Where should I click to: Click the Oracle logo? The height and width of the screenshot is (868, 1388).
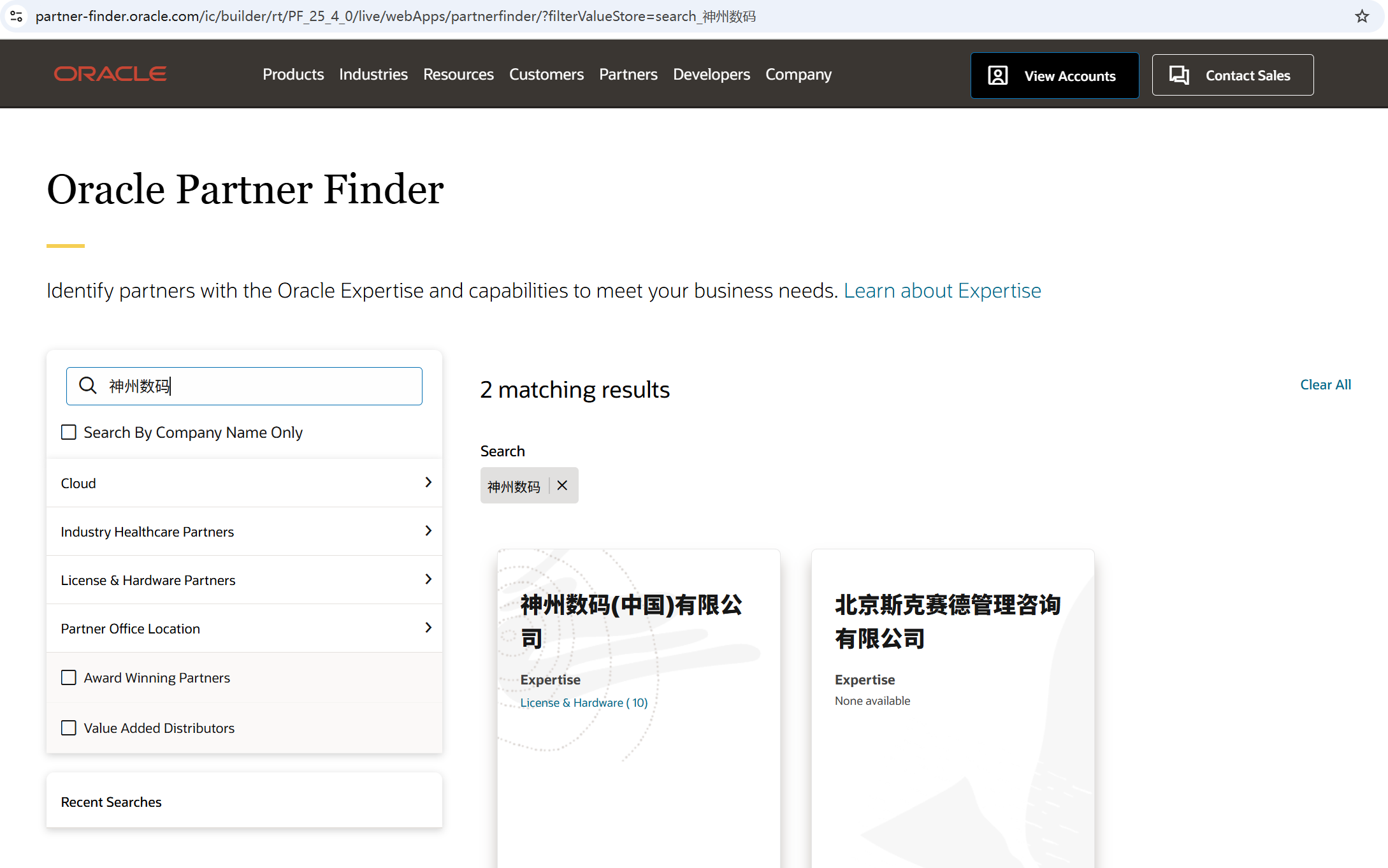tap(110, 74)
